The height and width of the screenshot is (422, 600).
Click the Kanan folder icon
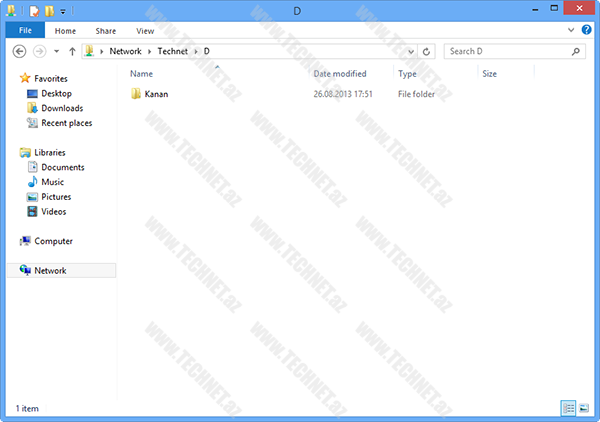pyautogui.click(x=136, y=94)
